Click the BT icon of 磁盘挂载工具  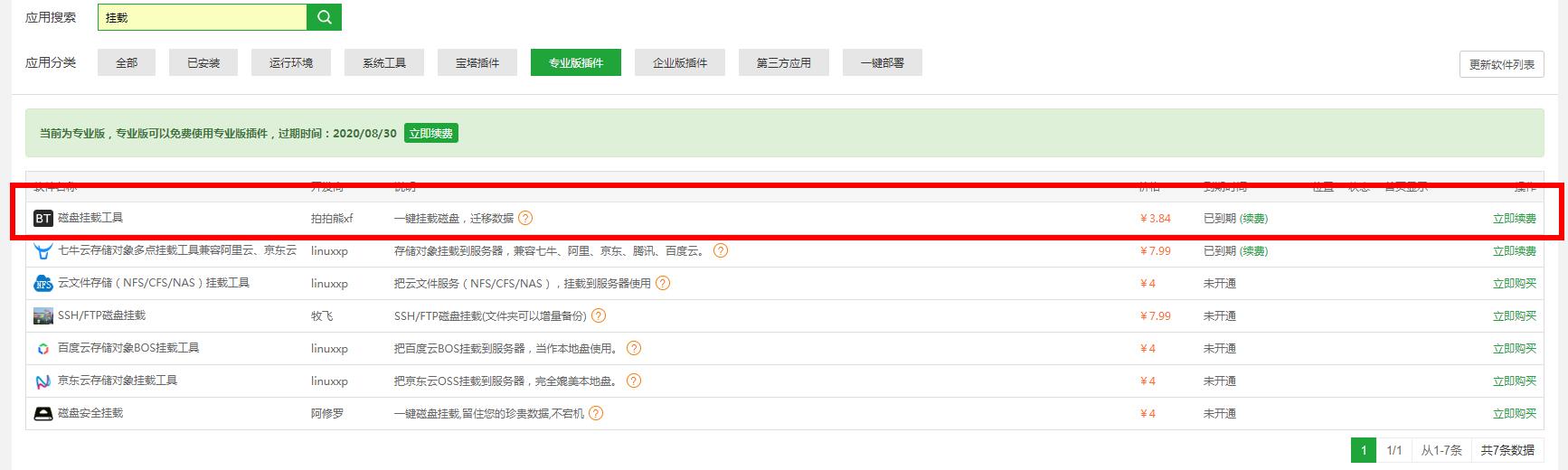pos(43,219)
